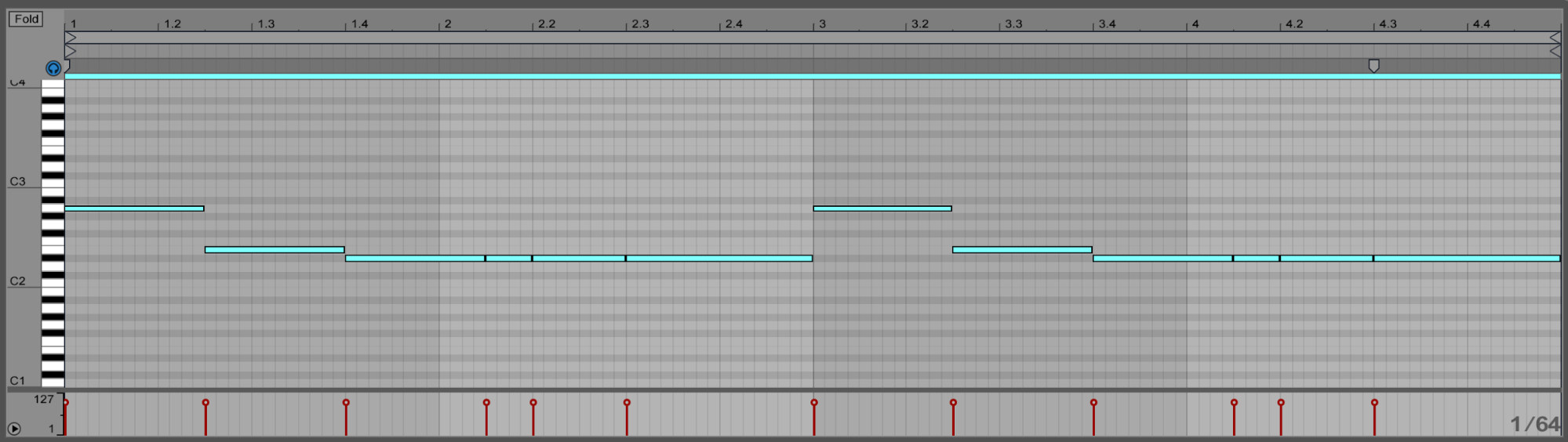The image size is (1568, 442).
Task: Click the ruler at bar 2
Action: point(447,24)
